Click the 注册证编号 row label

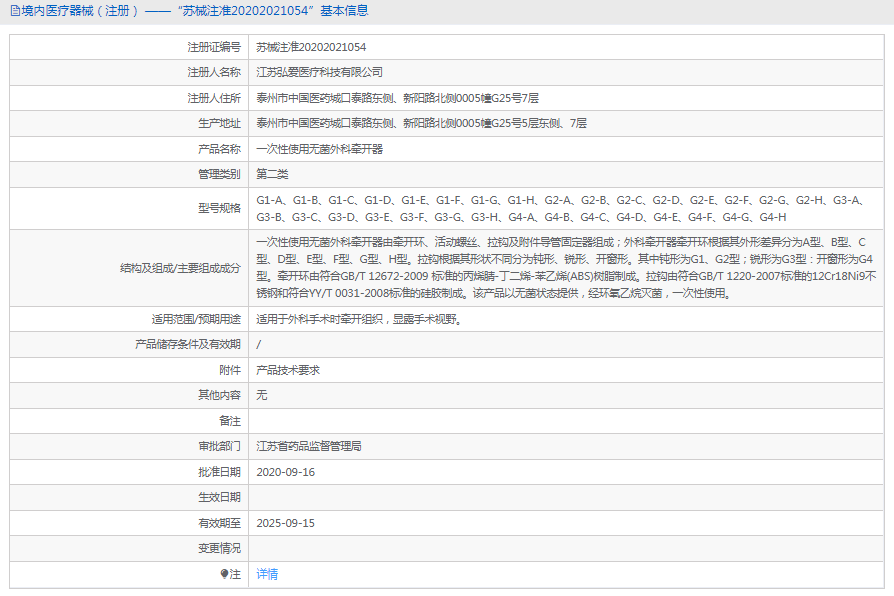[x=214, y=47]
